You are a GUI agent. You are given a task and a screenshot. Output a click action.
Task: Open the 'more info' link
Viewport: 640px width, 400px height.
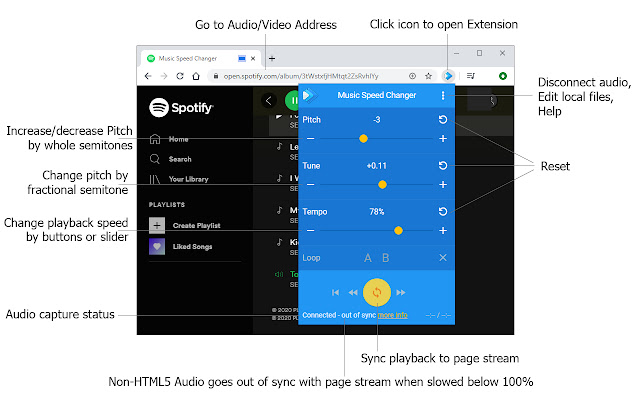coord(393,315)
